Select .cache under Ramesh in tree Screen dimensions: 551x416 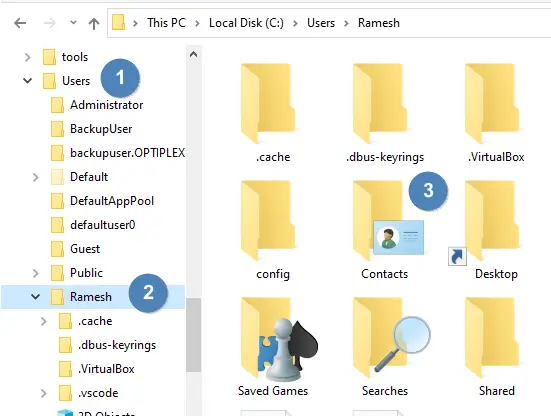[x=95, y=321]
